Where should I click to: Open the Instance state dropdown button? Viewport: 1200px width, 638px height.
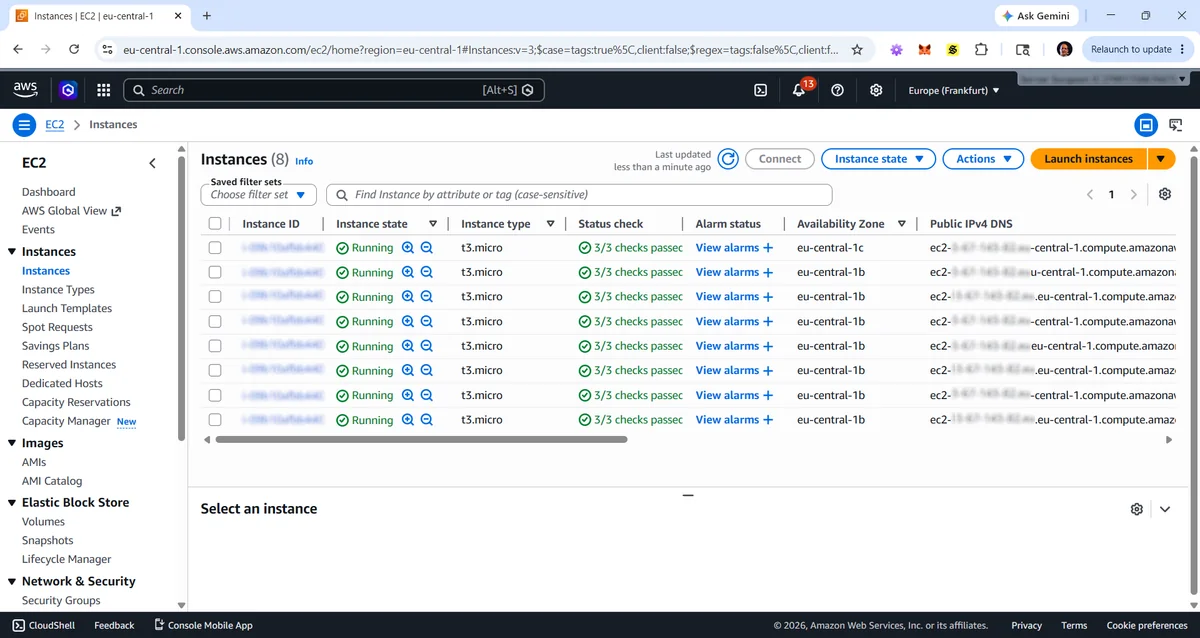[x=879, y=159]
